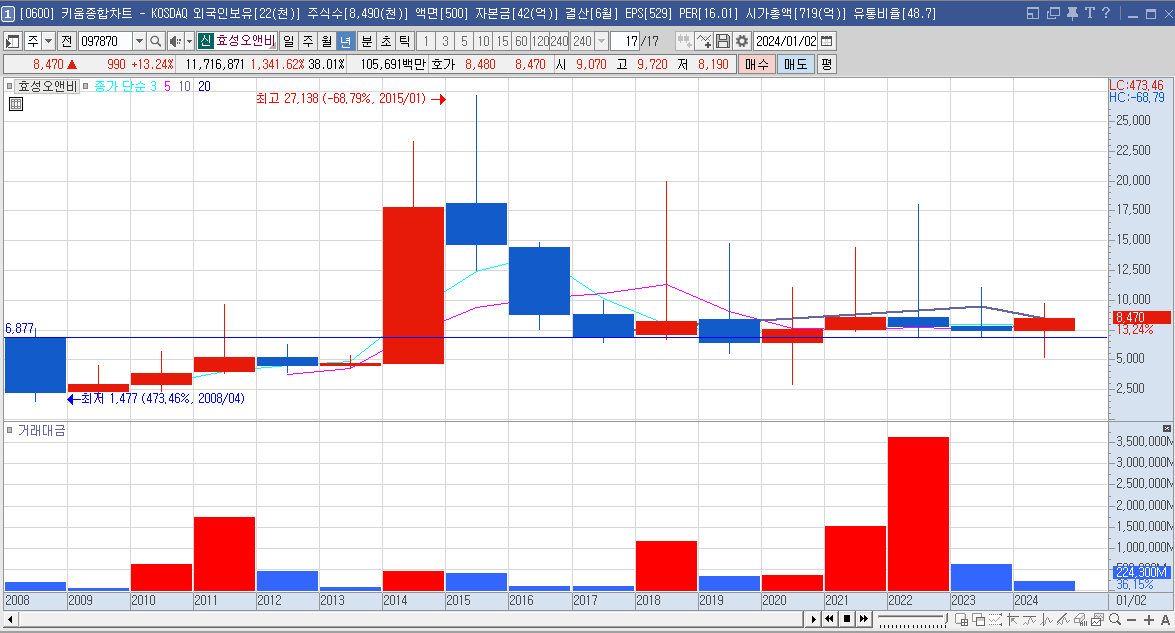Click the screen layout icon in title bar
The width and height of the screenshot is (1175, 633).
1033,13
